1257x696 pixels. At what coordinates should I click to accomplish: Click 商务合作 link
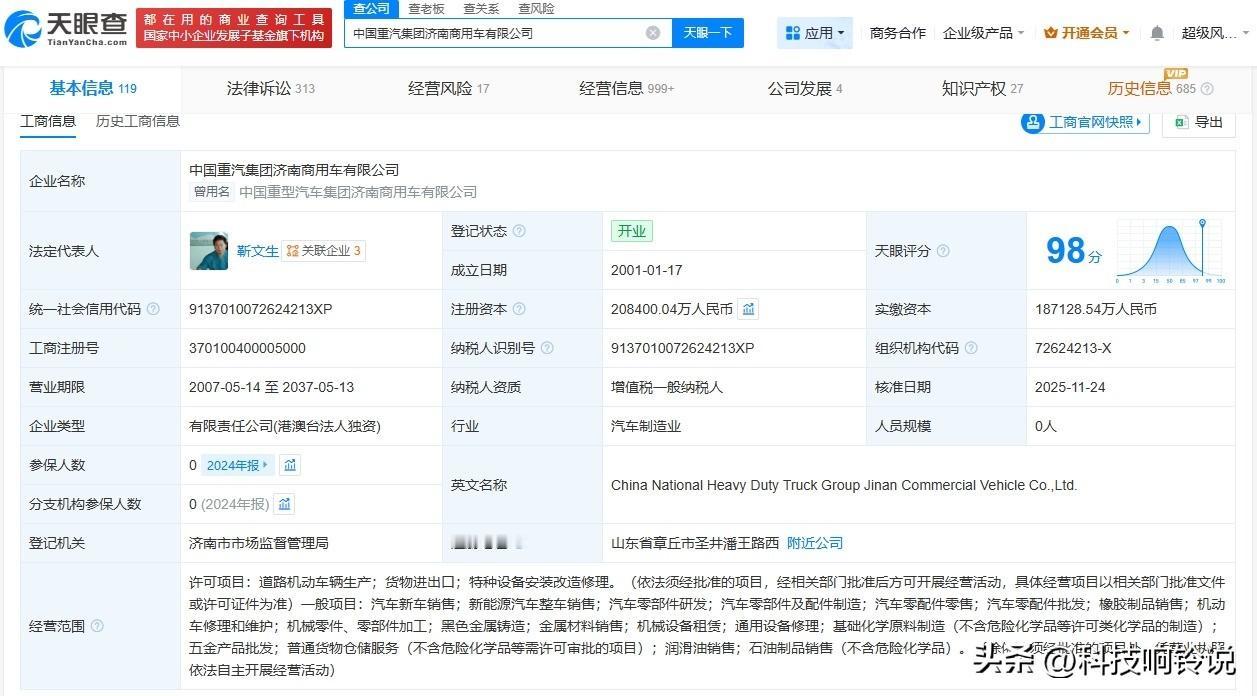coord(898,33)
